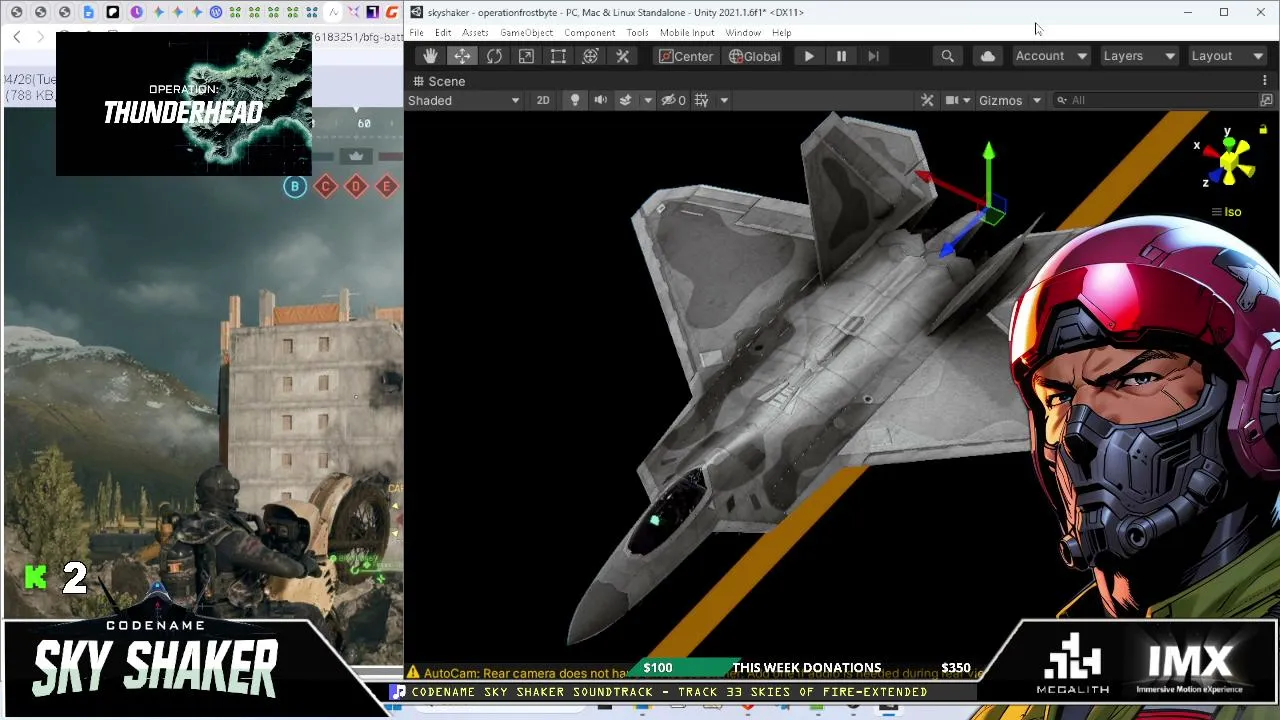The image size is (1280, 720).
Task: Open the cloud services icon
Action: [988, 56]
